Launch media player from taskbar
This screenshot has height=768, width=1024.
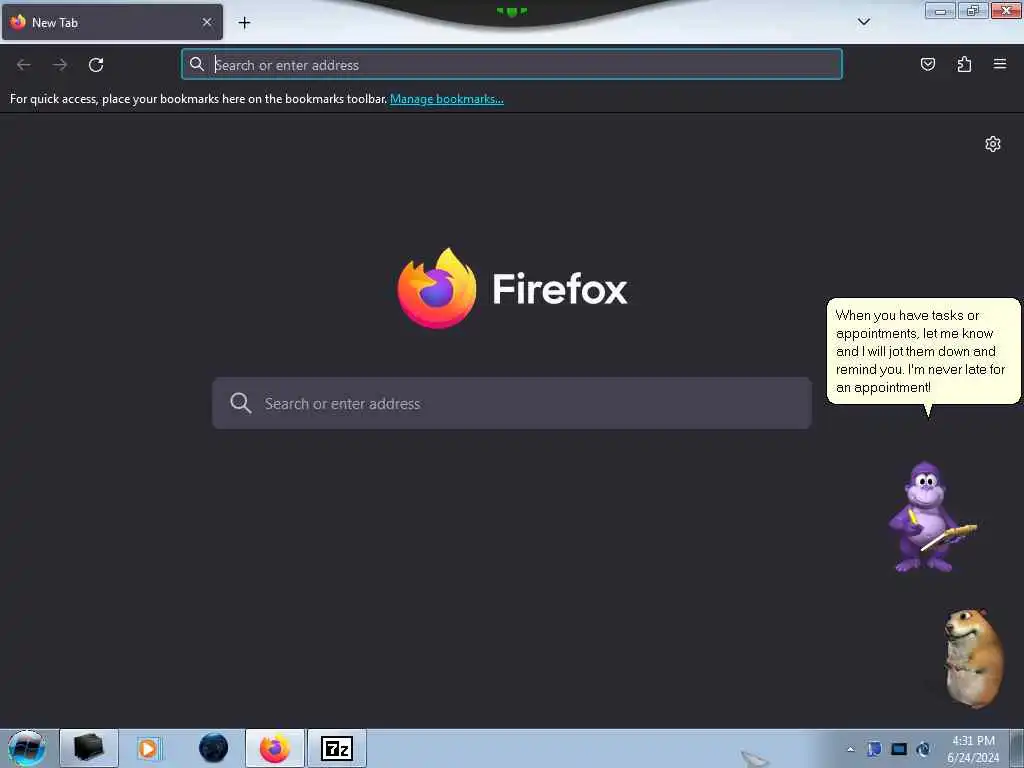tap(148, 748)
